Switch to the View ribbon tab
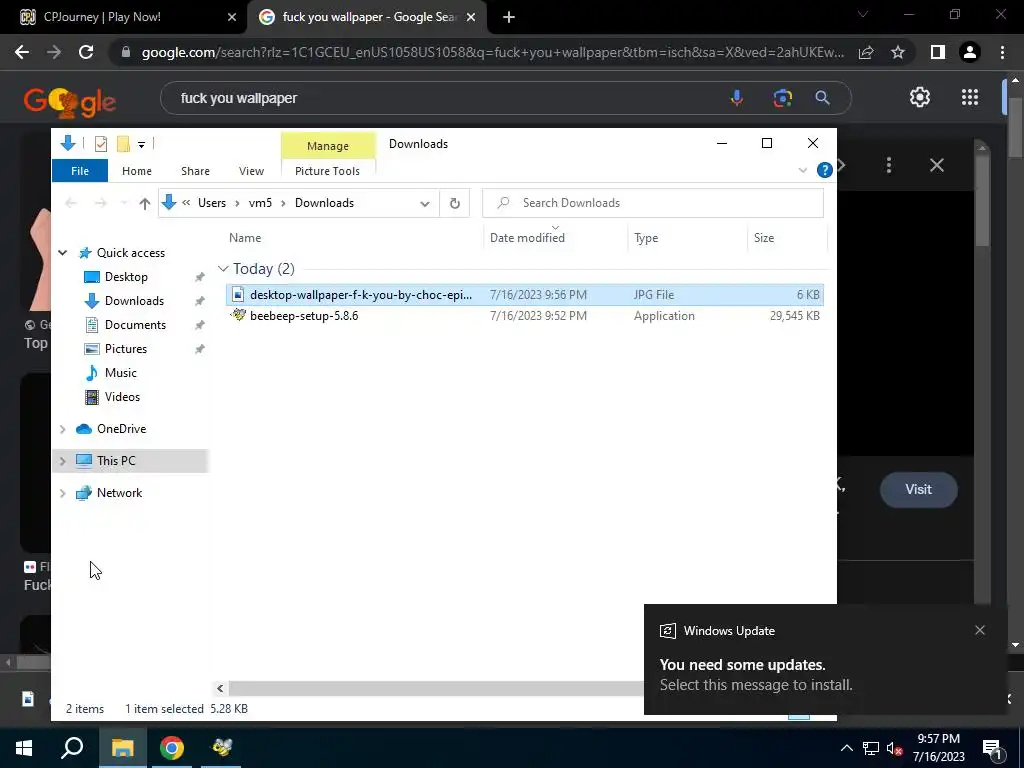This screenshot has width=1024, height=768. point(251,171)
